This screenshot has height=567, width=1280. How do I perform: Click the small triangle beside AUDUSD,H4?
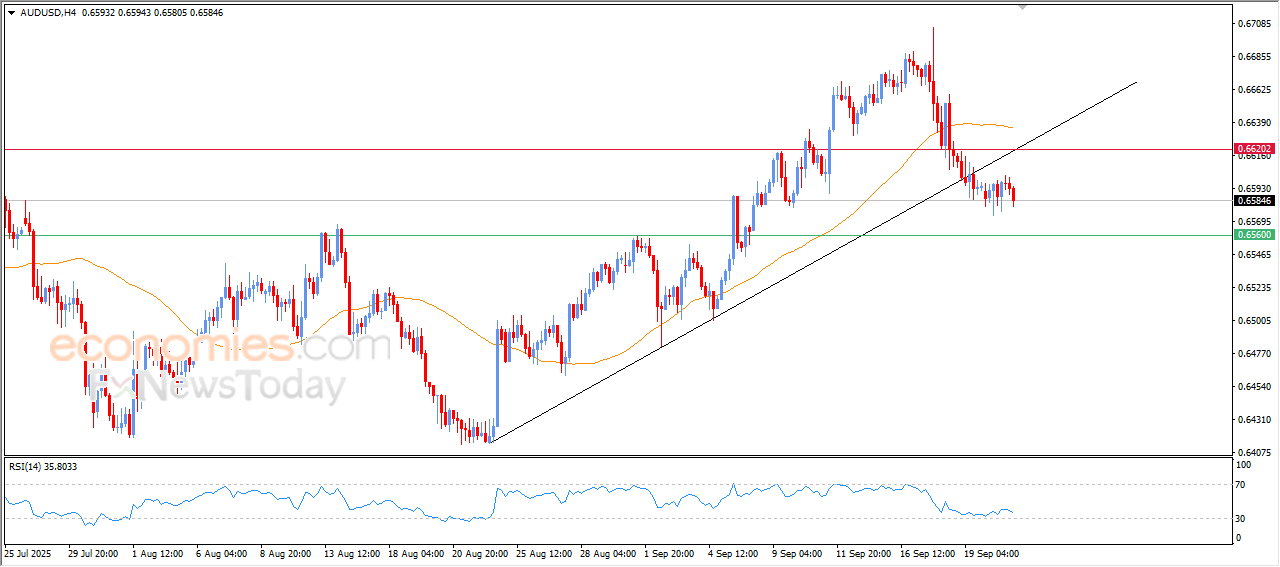tap(11, 13)
